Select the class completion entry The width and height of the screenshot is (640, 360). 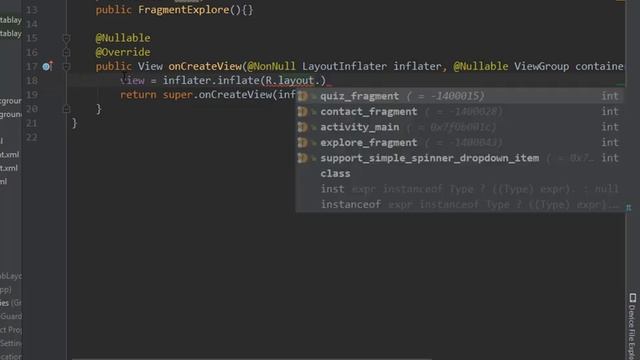coord(460,173)
